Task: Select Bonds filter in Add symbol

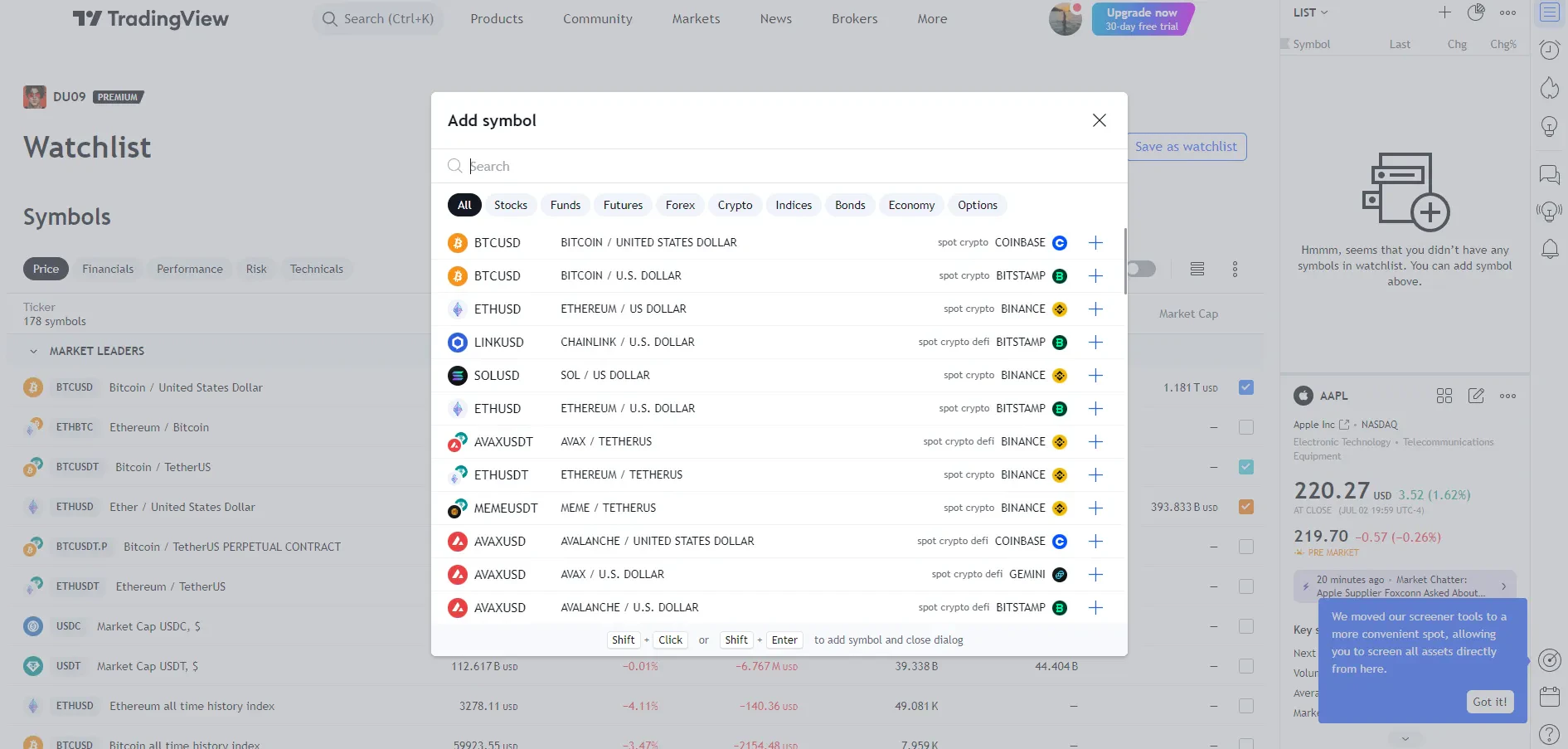Action: [x=850, y=205]
